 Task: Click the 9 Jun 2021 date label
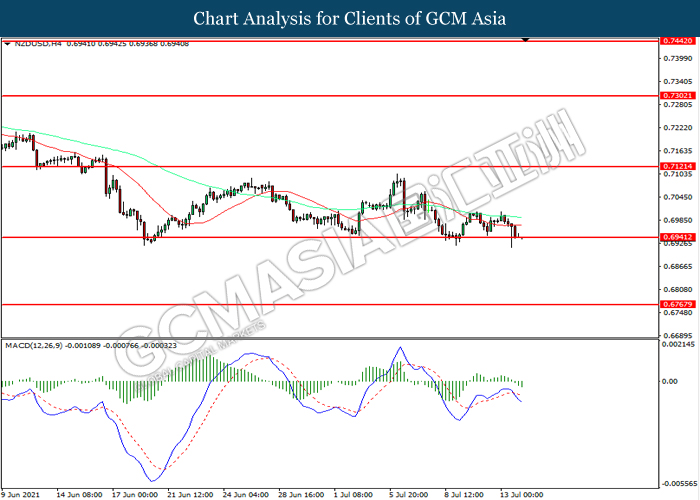[x=20, y=495]
